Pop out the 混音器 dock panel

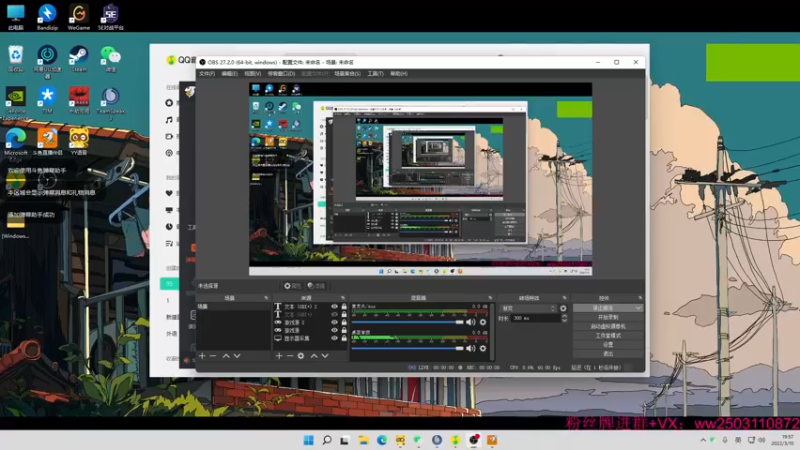[490, 298]
